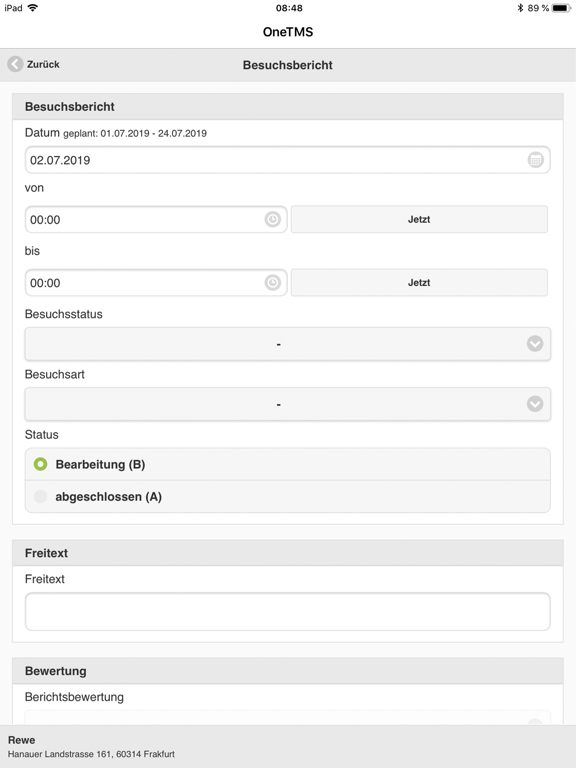
Task: Click Jetzt button next to von time
Action: click(419, 219)
